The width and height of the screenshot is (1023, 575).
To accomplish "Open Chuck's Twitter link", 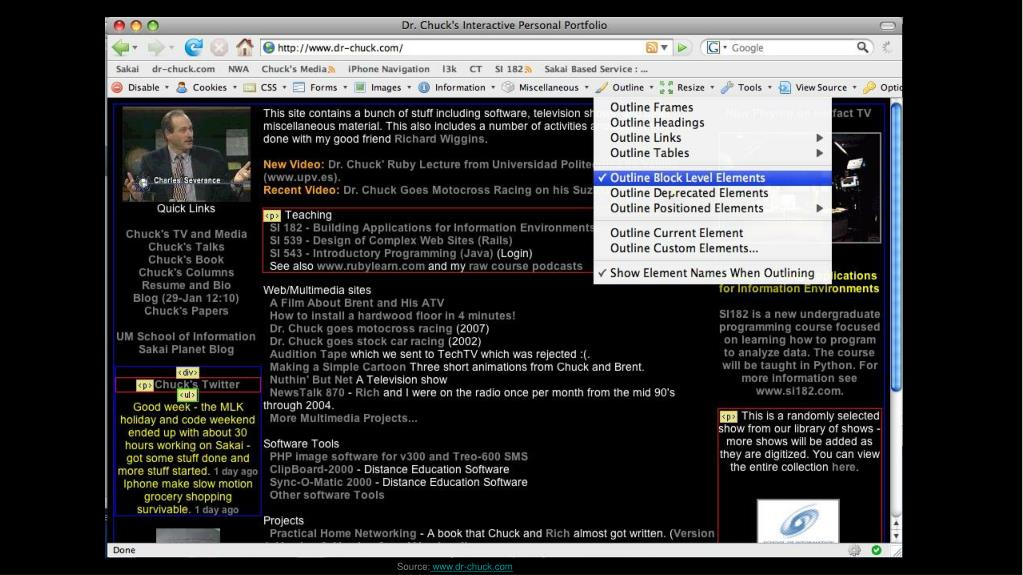I will point(197,384).
